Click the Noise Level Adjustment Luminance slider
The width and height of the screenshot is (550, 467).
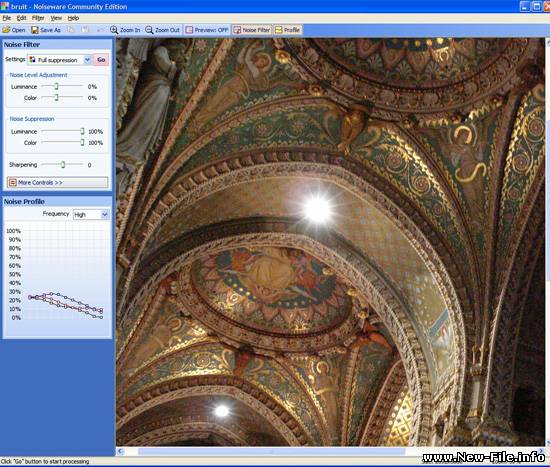pos(62,86)
